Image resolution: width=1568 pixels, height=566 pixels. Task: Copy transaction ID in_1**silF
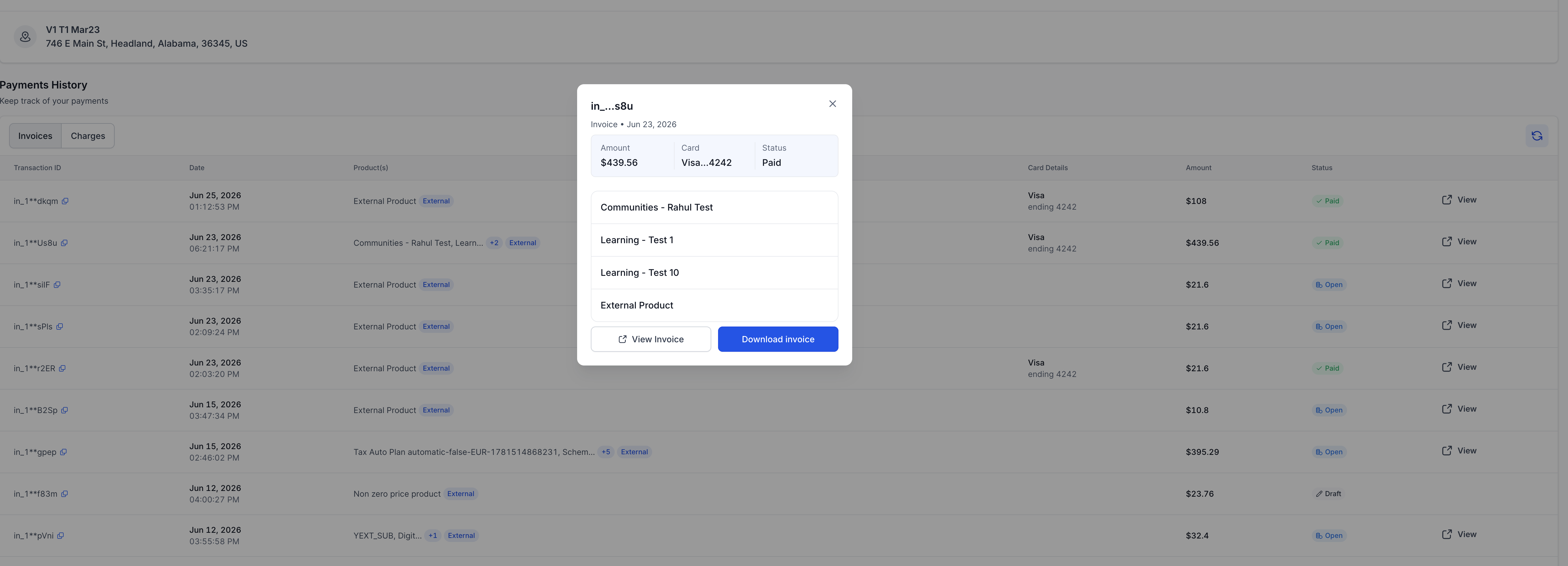pos(57,285)
